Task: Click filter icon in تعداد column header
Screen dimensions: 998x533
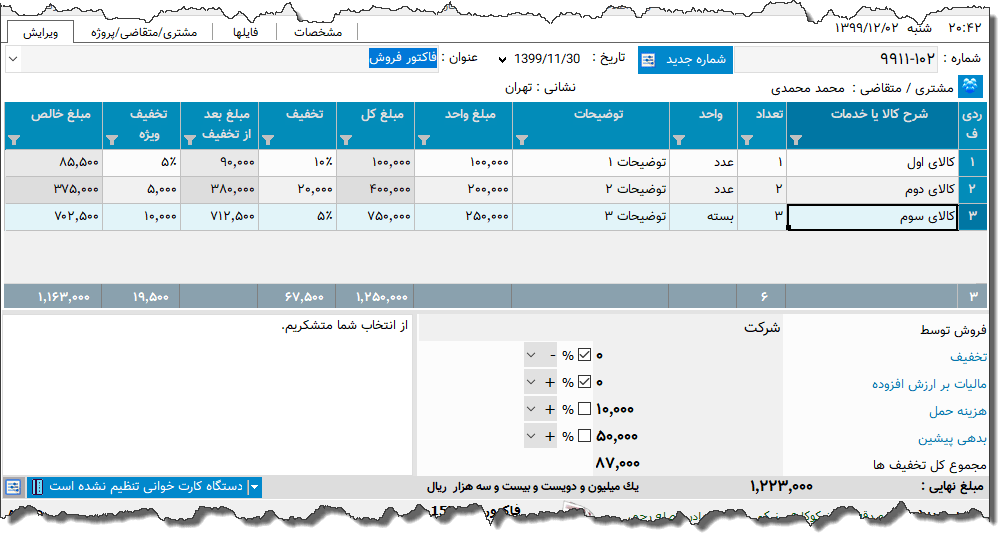Action: tap(746, 140)
